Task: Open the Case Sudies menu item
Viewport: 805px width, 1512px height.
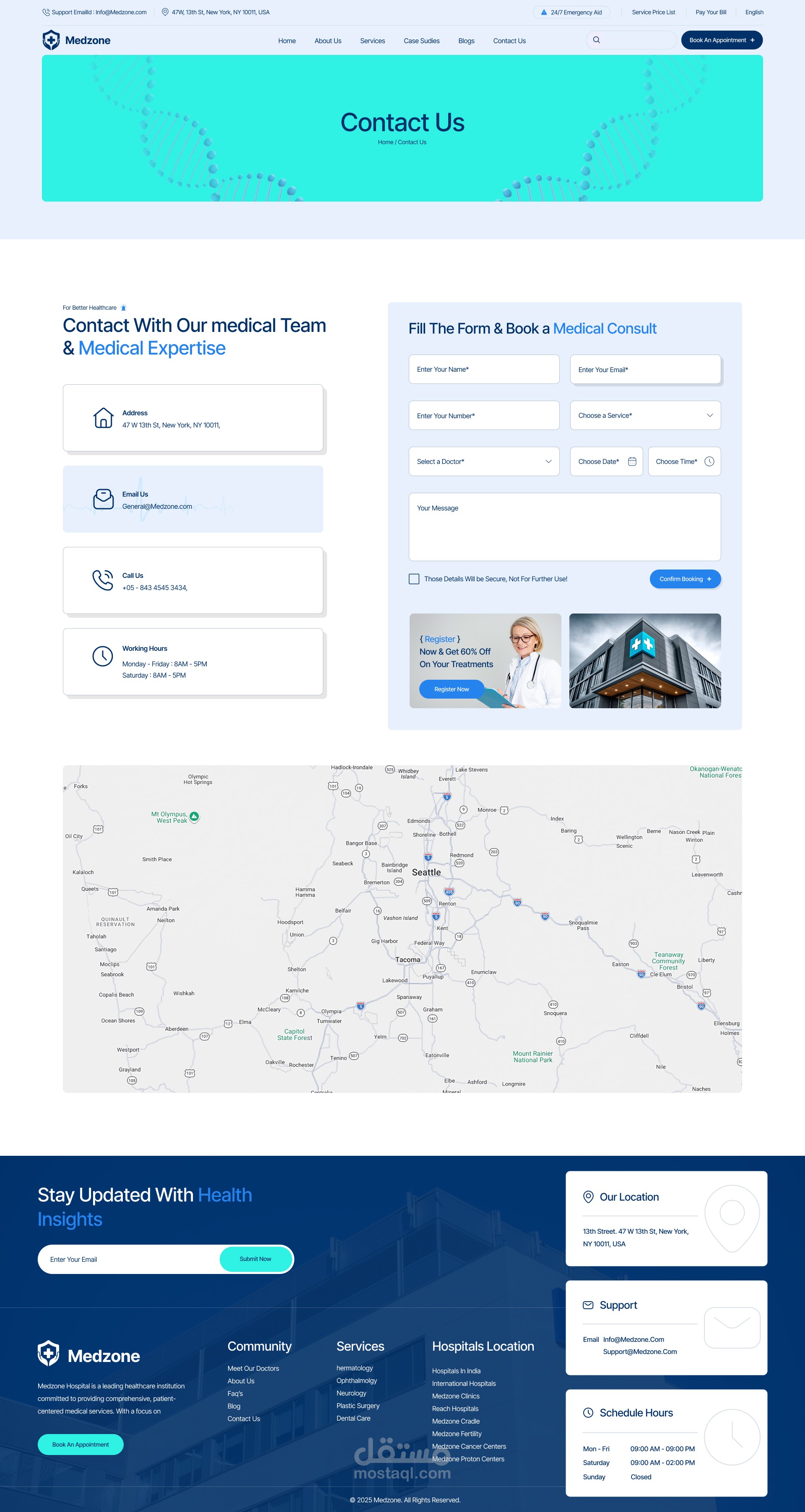Action: 421,41
